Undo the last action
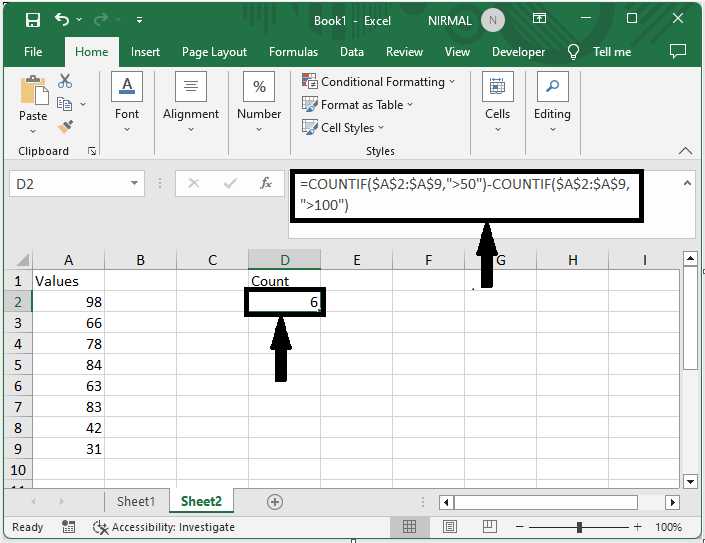The image size is (705, 543). pos(62,19)
